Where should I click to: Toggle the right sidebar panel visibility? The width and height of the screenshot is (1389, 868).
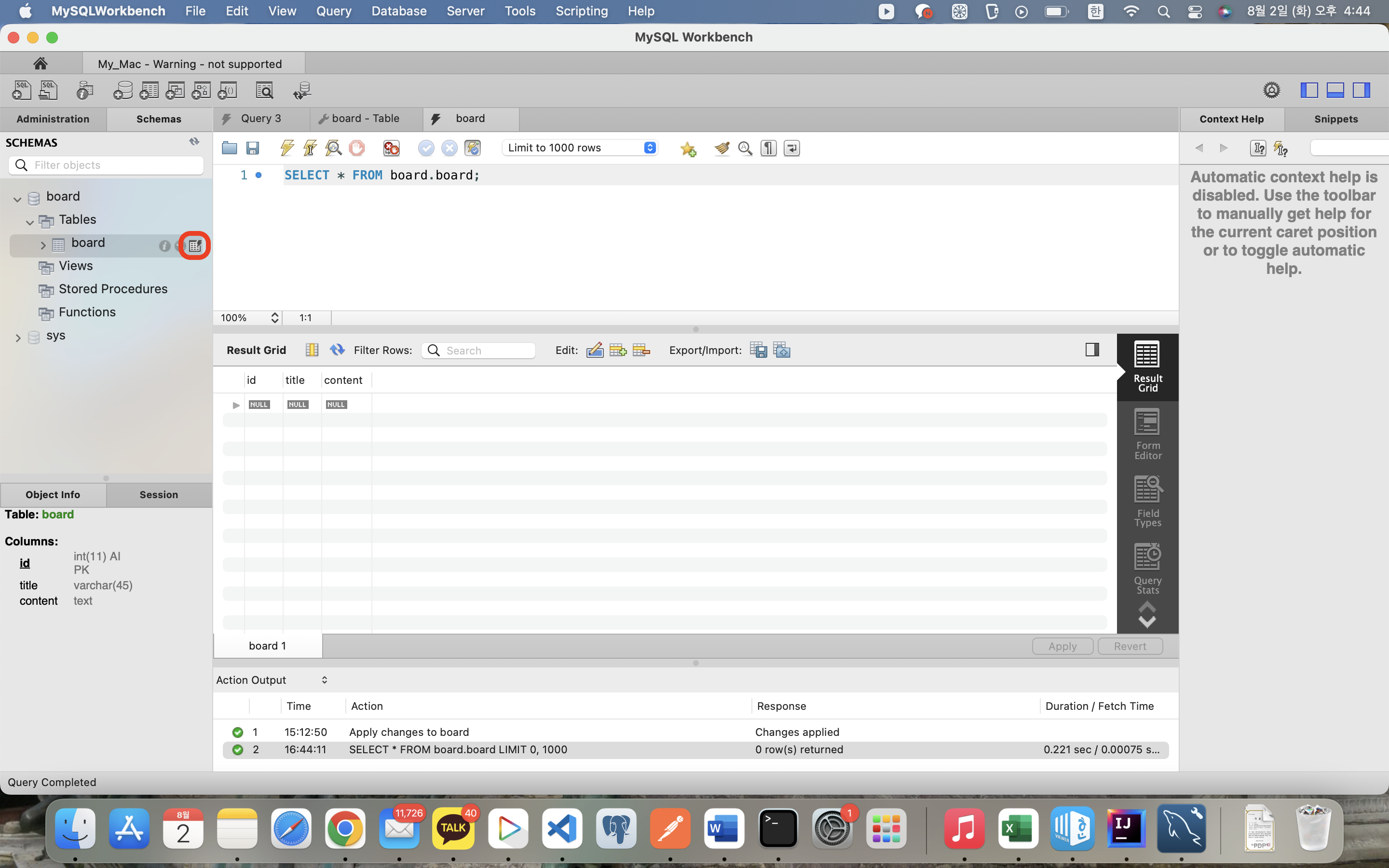tap(1362, 90)
